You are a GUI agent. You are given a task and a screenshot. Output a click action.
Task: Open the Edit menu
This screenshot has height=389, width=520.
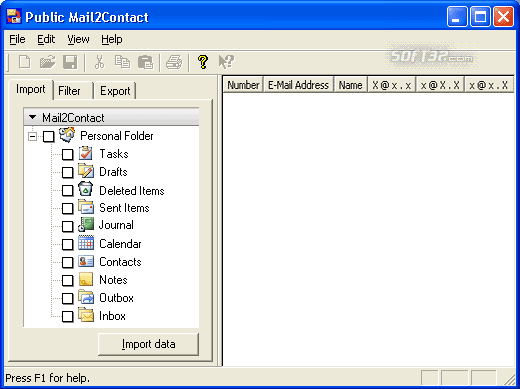(46, 39)
